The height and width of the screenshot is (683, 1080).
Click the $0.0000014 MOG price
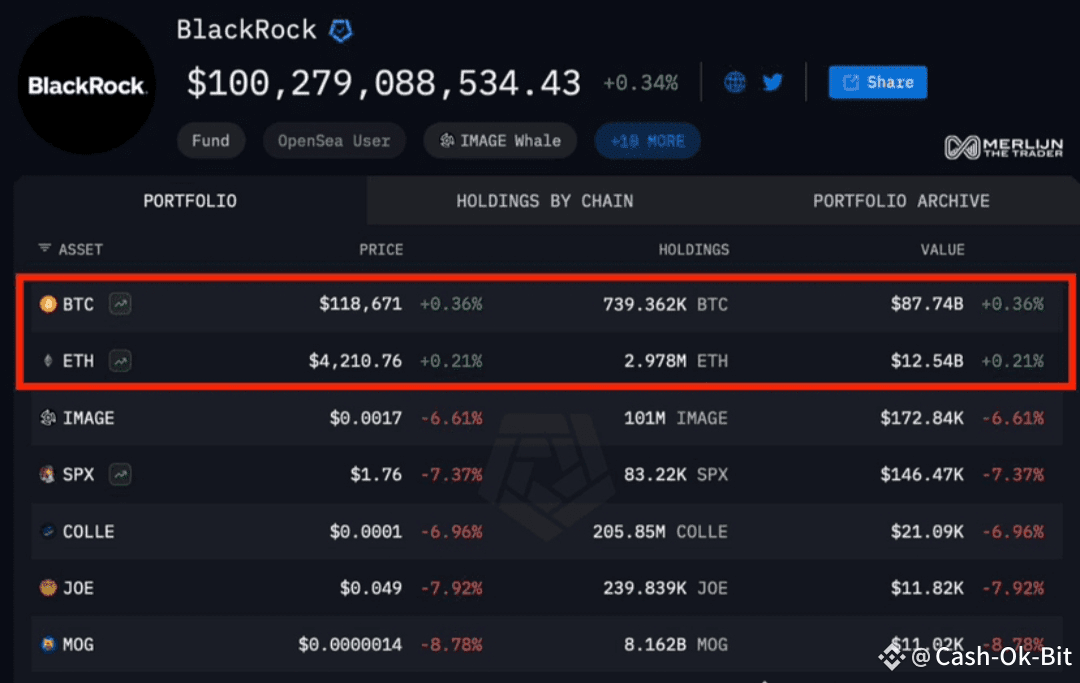pos(350,644)
